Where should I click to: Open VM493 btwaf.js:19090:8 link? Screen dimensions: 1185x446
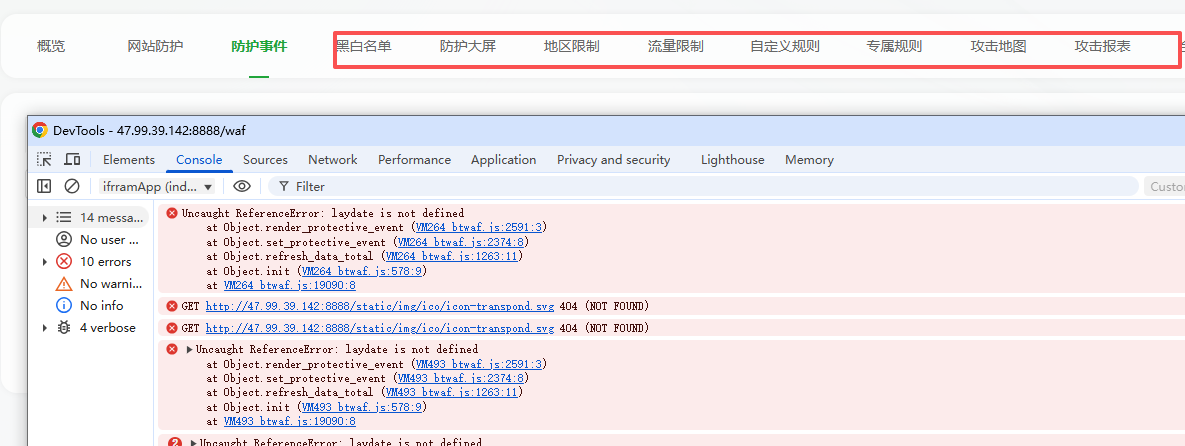pos(289,421)
